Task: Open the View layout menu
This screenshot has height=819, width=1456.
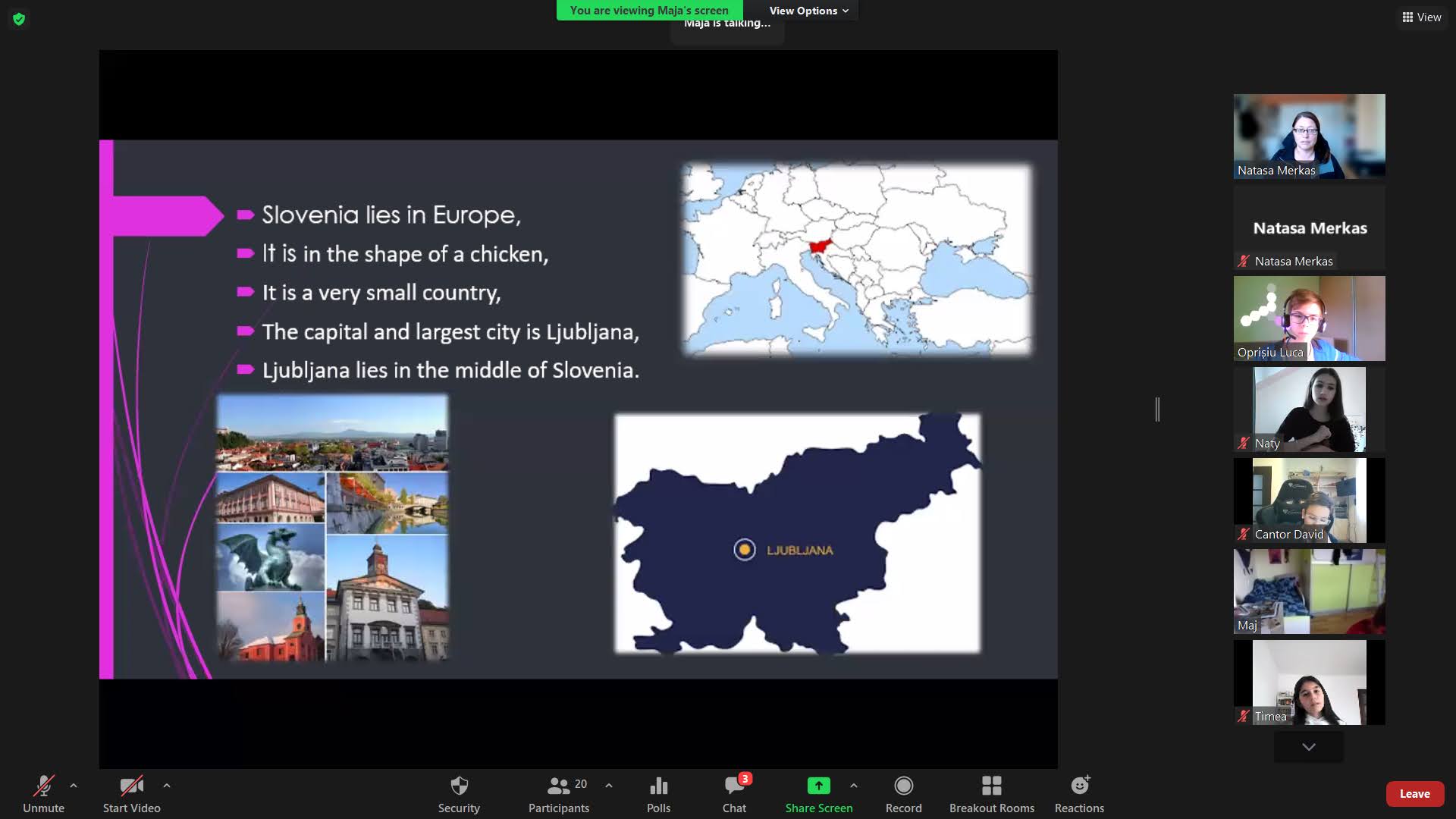Action: pos(1421,17)
